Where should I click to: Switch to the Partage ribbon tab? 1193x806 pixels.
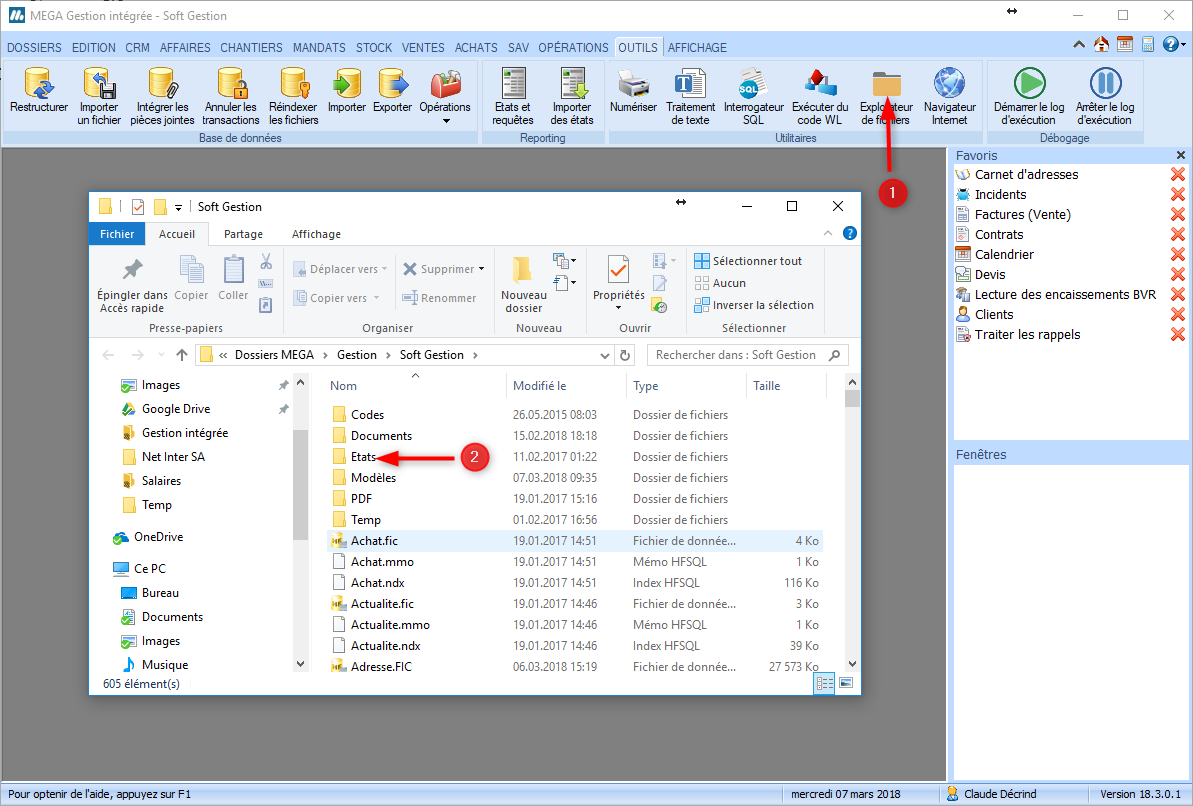point(243,234)
